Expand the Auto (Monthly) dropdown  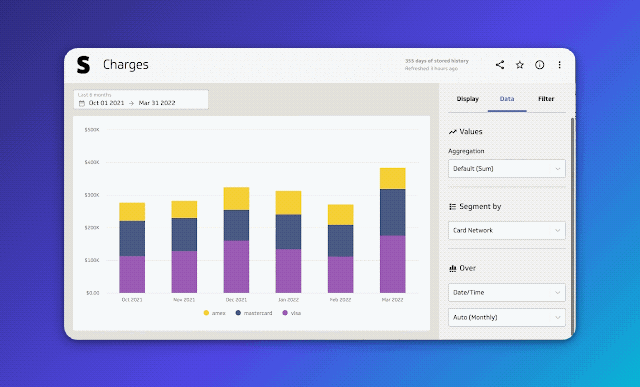click(x=507, y=317)
